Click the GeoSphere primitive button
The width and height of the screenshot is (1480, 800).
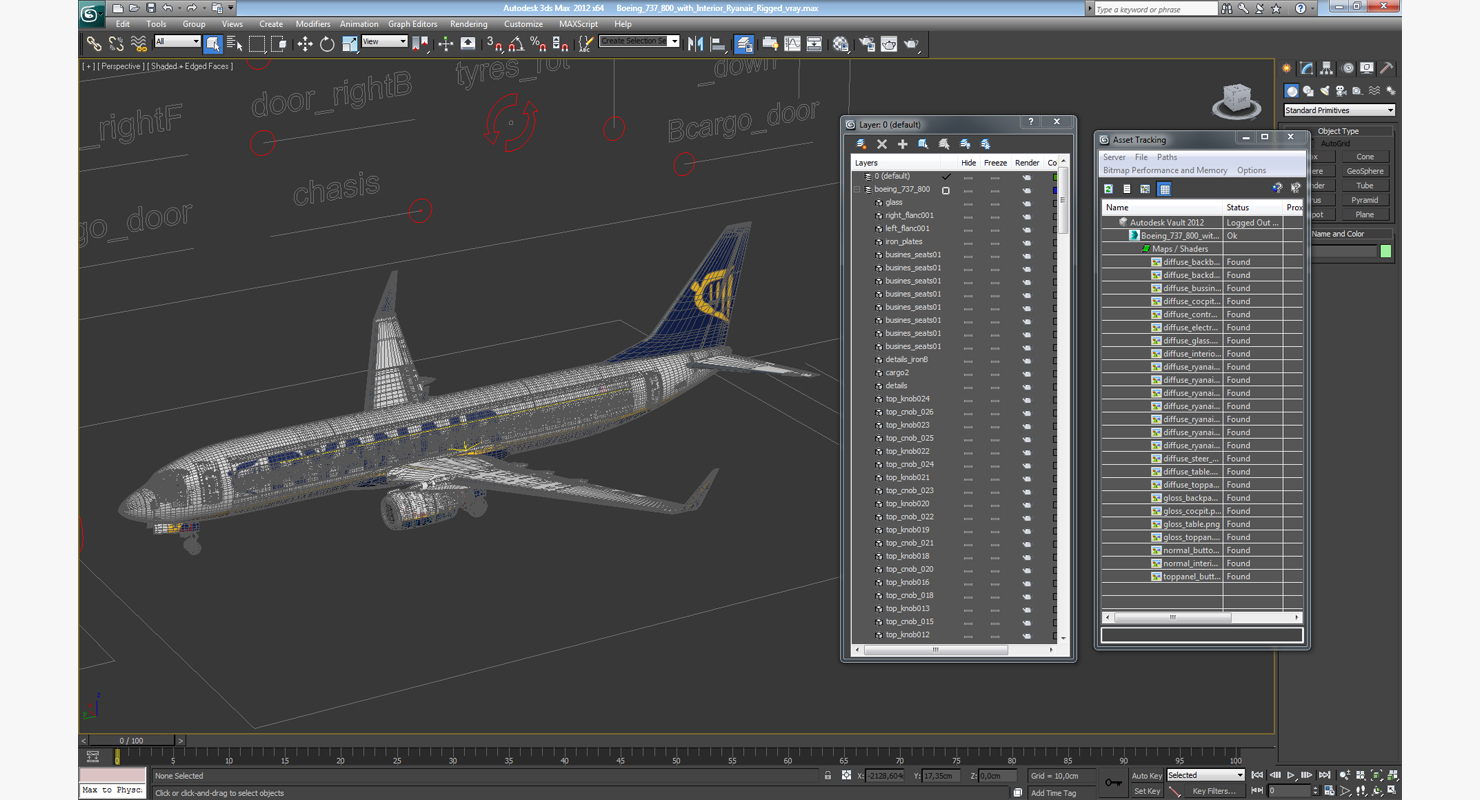(1365, 171)
